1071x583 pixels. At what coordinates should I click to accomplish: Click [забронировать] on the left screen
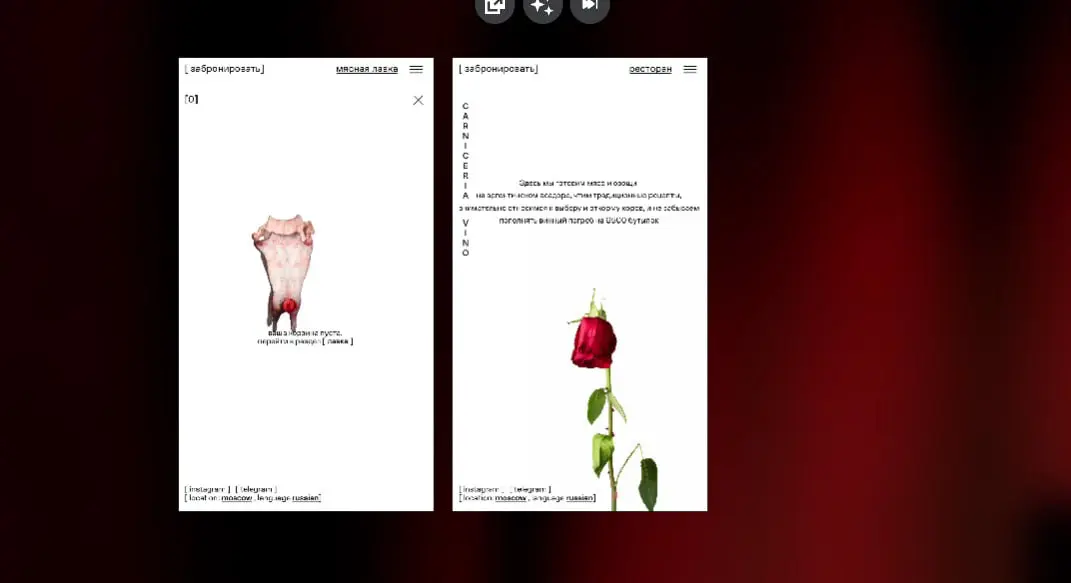tap(225, 69)
